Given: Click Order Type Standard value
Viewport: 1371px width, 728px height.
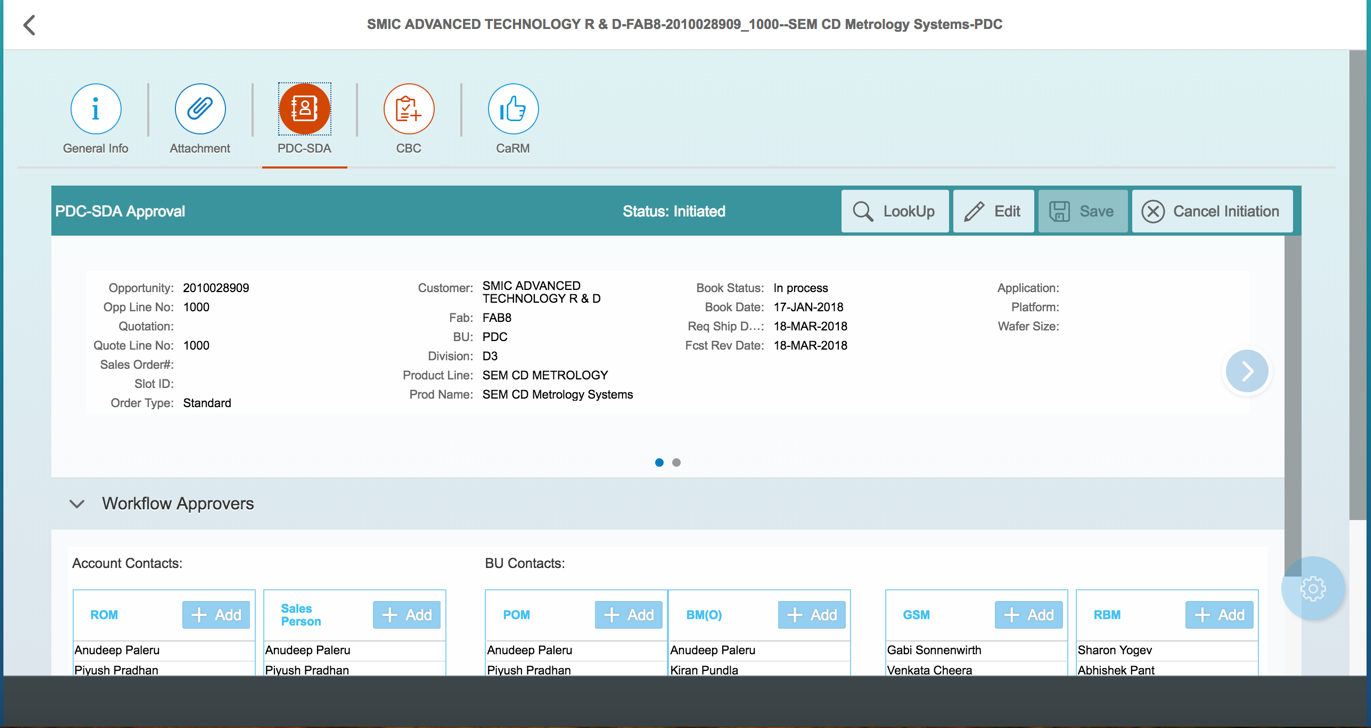Looking at the screenshot, I should (207, 403).
